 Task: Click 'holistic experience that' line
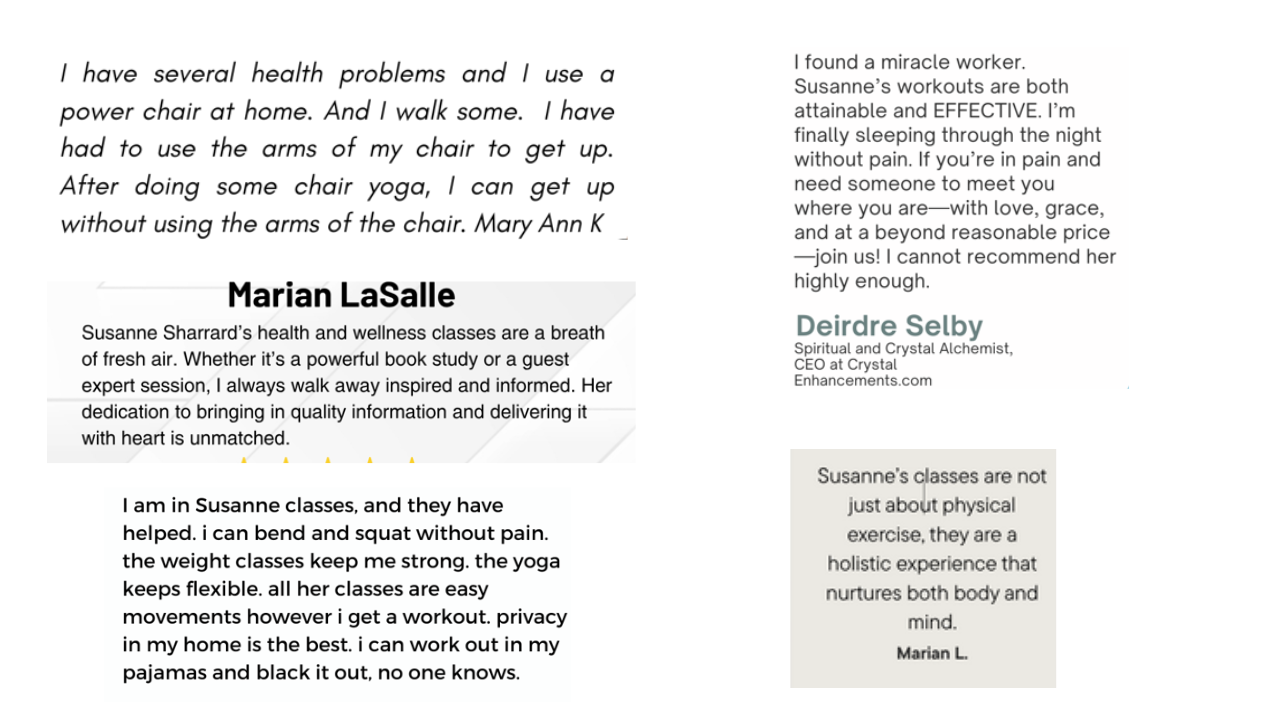[x=931, y=564]
